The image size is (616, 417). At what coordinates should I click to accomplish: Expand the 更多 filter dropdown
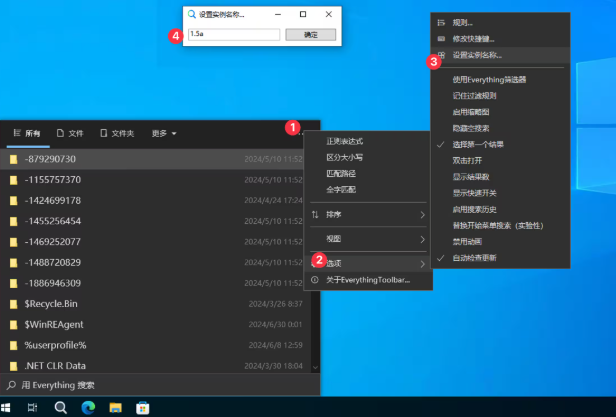[x=164, y=134]
